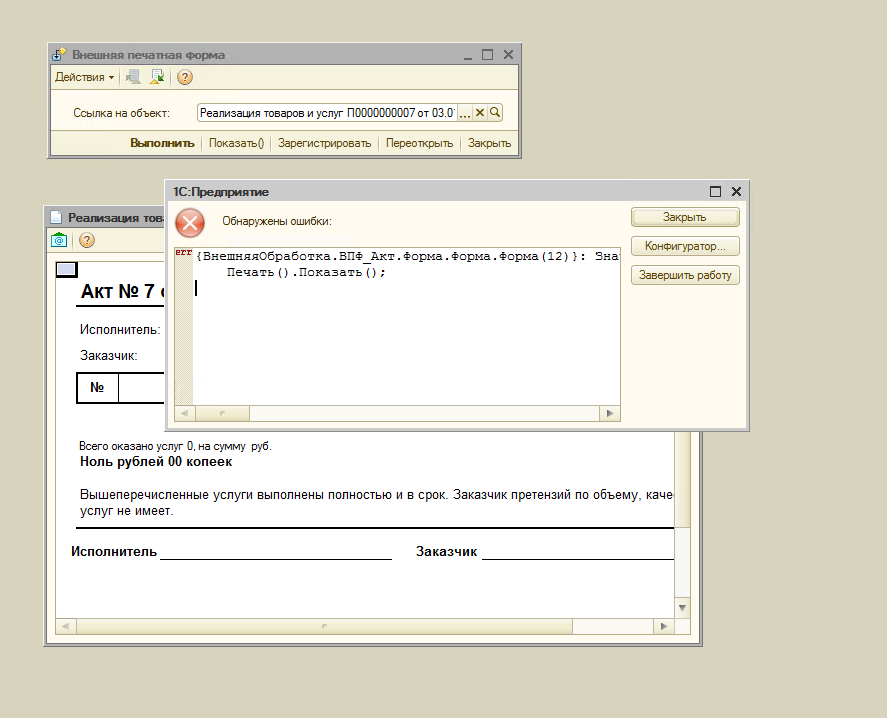This screenshot has width=887, height=718.
Task: Click the "Всего оказано услуг 0" line
Action: pyautogui.click(x=175, y=446)
